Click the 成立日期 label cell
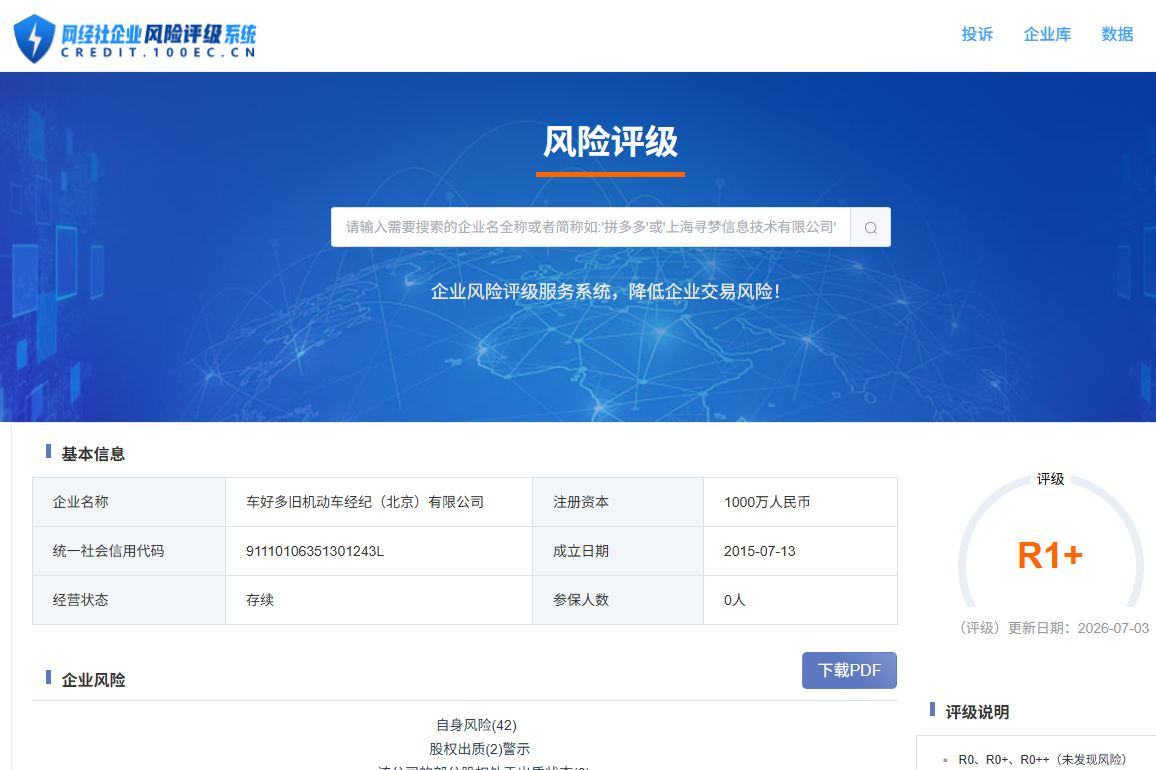The image size is (1156, 770). click(618, 551)
